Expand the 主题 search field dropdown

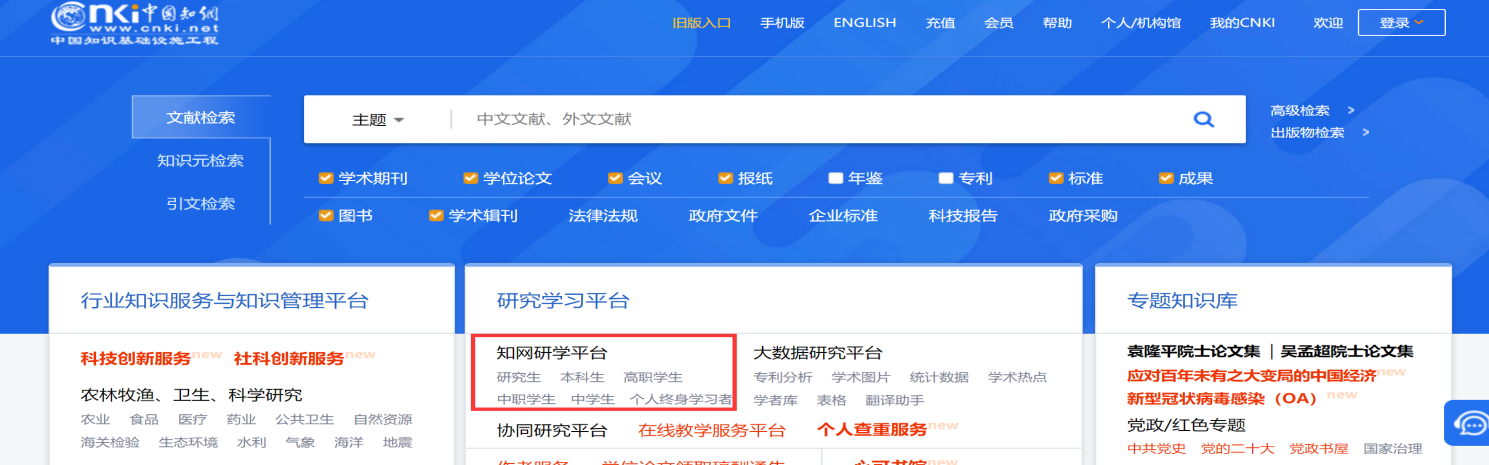[378, 120]
